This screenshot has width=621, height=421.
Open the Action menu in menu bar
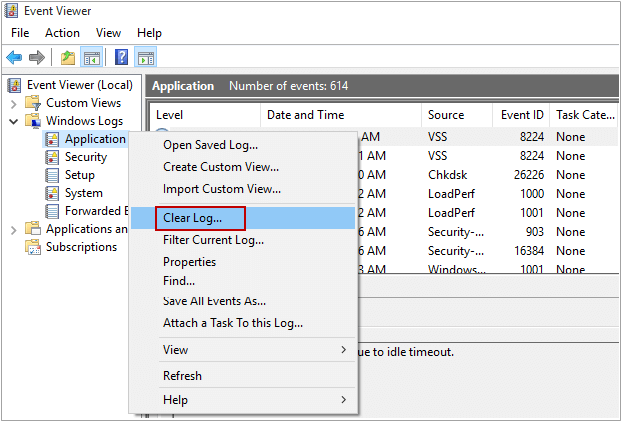62,33
